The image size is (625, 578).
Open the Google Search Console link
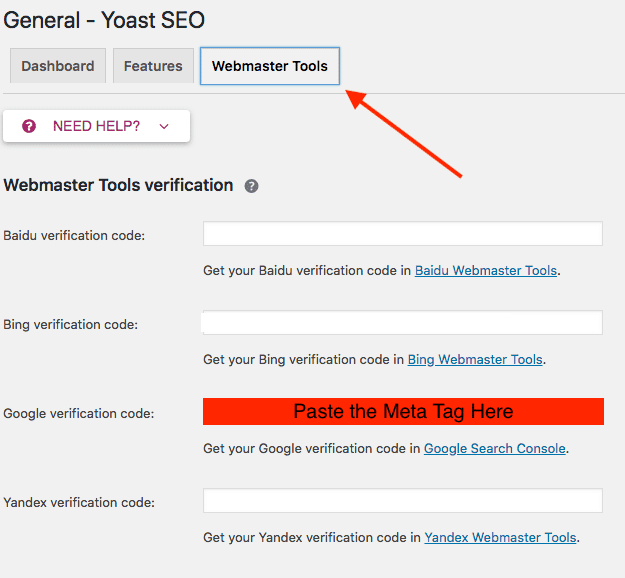[495, 448]
